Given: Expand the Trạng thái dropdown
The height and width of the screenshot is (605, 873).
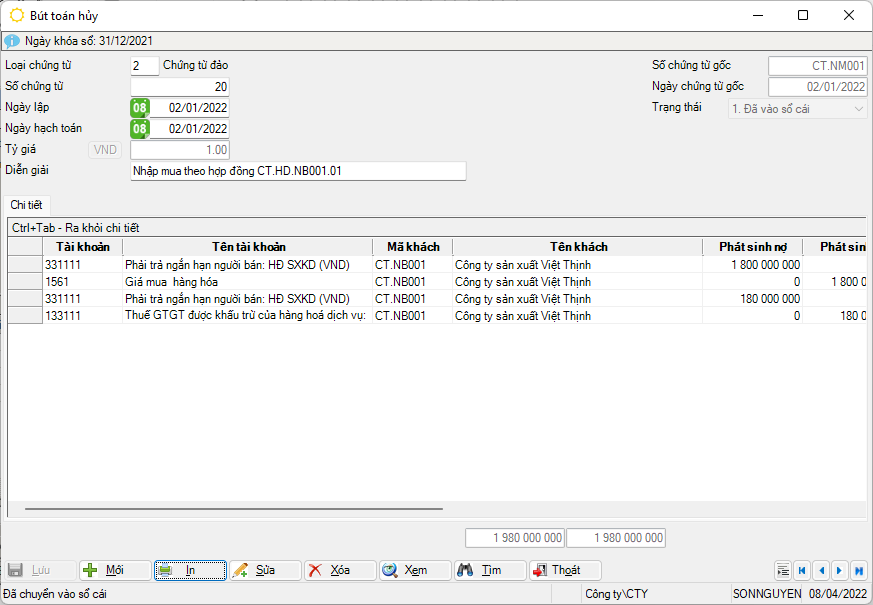Looking at the screenshot, I should coord(859,108).
